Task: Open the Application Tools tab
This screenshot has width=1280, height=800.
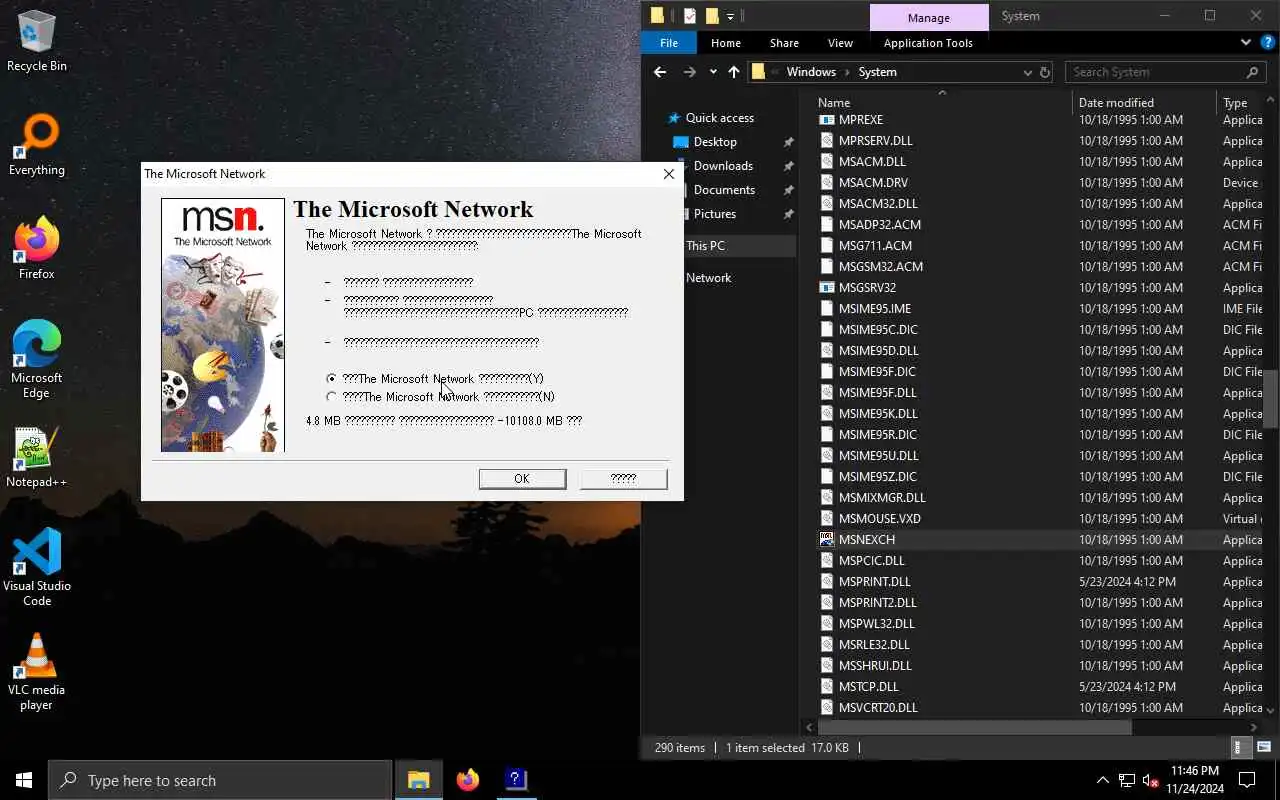Action: (x=928, y=43)
